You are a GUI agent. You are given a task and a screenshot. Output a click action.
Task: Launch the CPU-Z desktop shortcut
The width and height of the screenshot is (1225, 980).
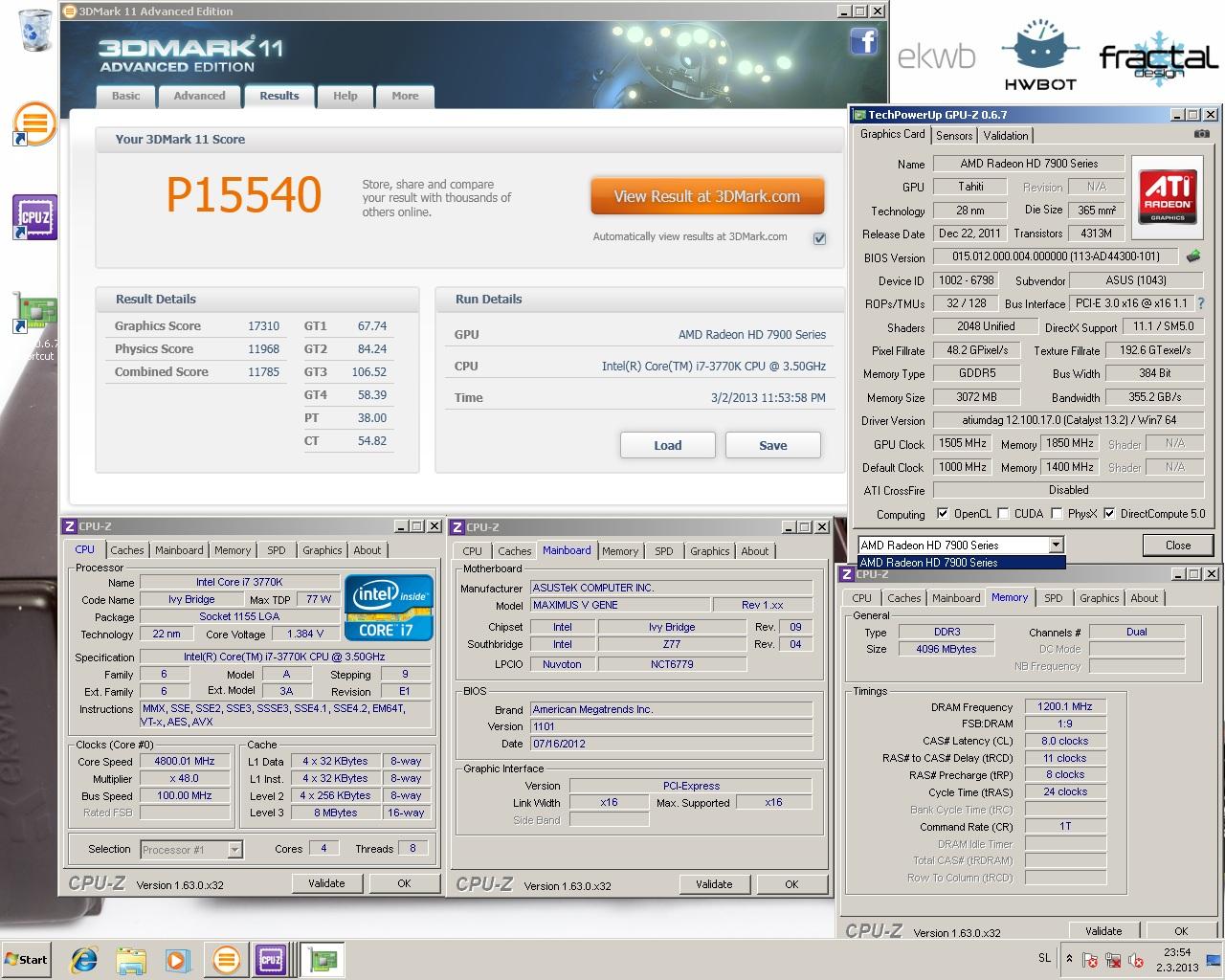point(34,218)
